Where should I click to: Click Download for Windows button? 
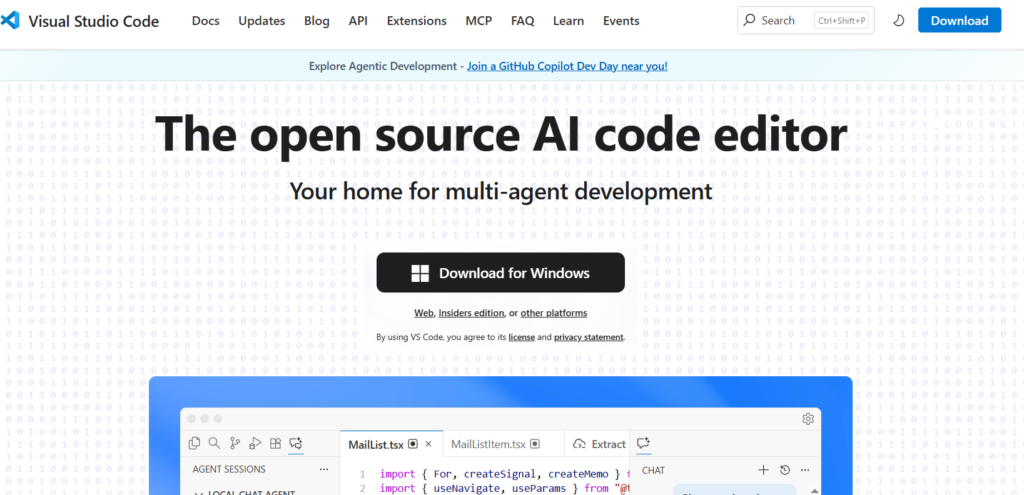point(500,273)
